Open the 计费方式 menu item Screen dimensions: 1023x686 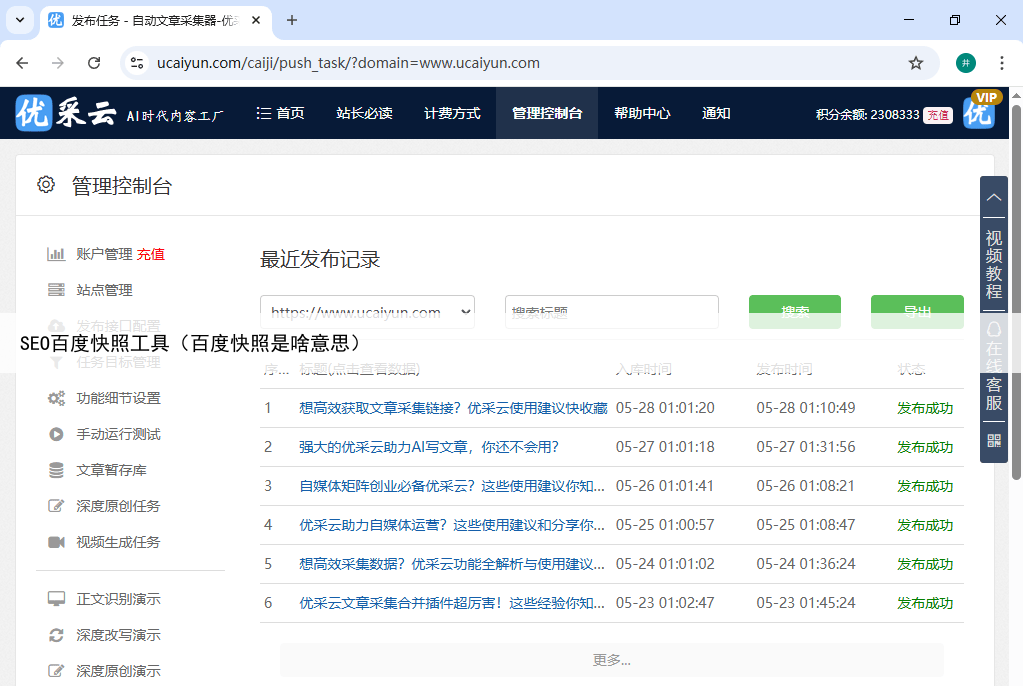tap(452, 113)
